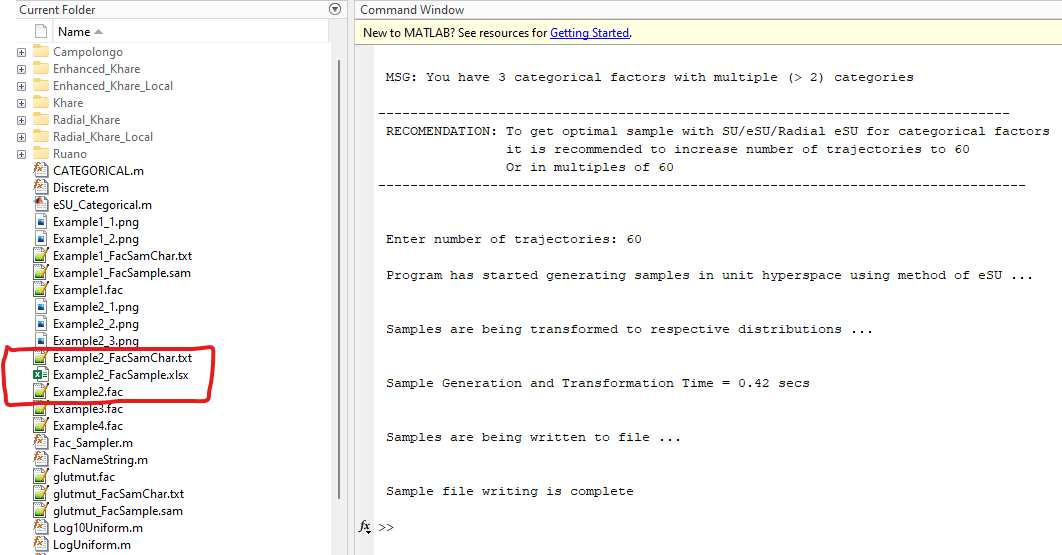Click the CATEGORICAL.m file icon

40,170
